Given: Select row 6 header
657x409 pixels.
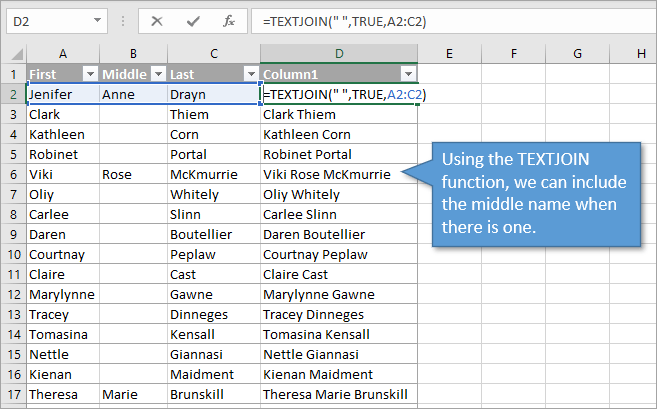Looking at the screenshot, I should [x=13, y=174].
